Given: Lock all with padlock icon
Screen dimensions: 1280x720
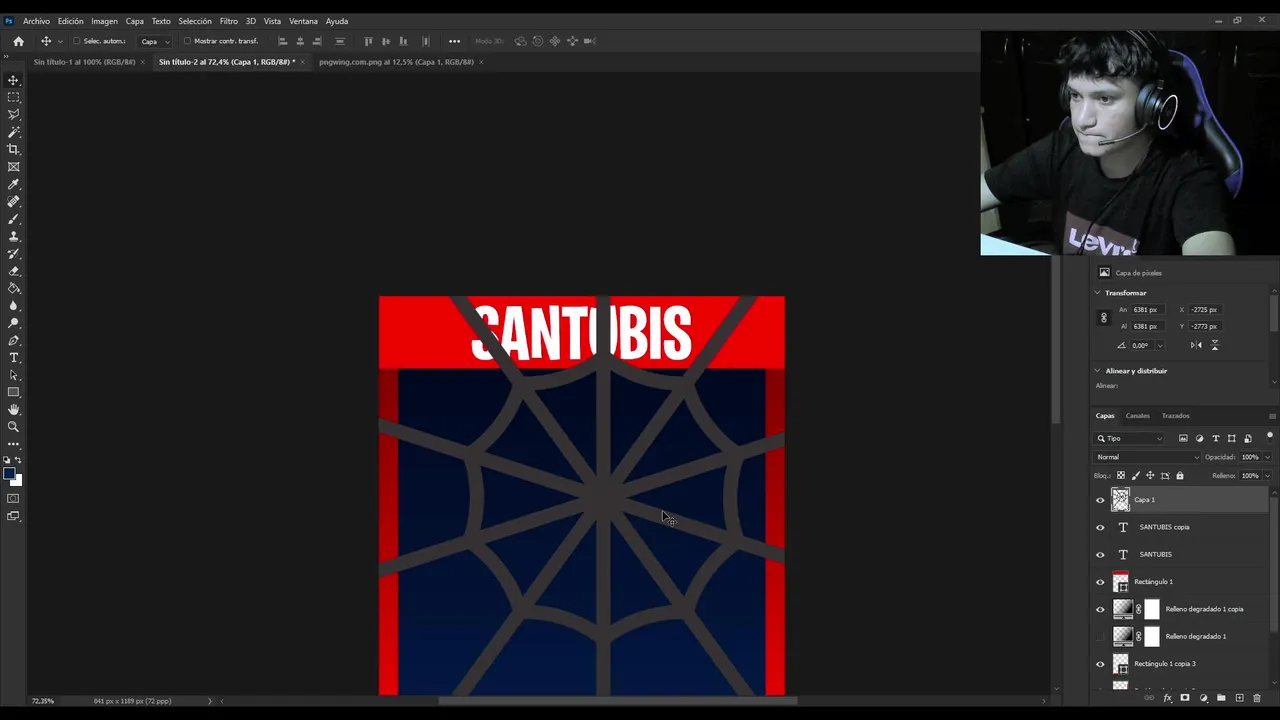Looking at the screenshot, I should tap(1180, 476).
